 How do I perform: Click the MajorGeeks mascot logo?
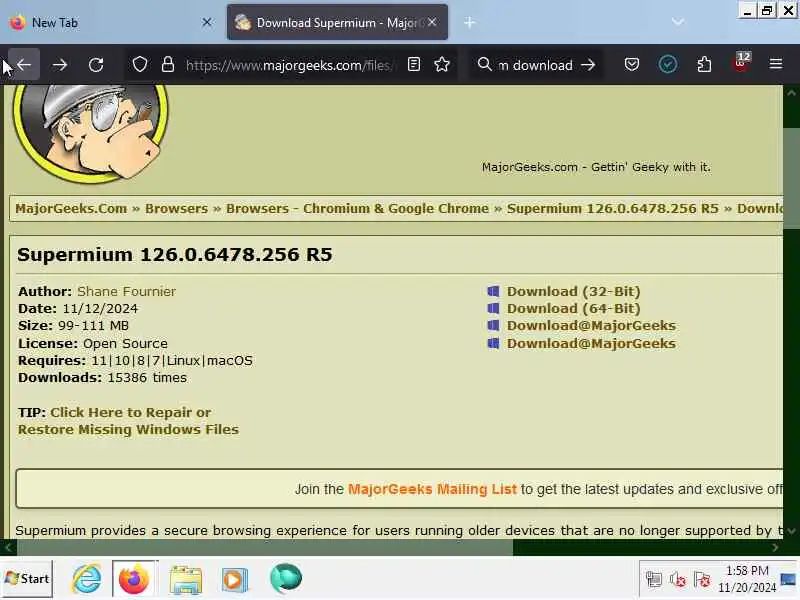pos(91,133)
